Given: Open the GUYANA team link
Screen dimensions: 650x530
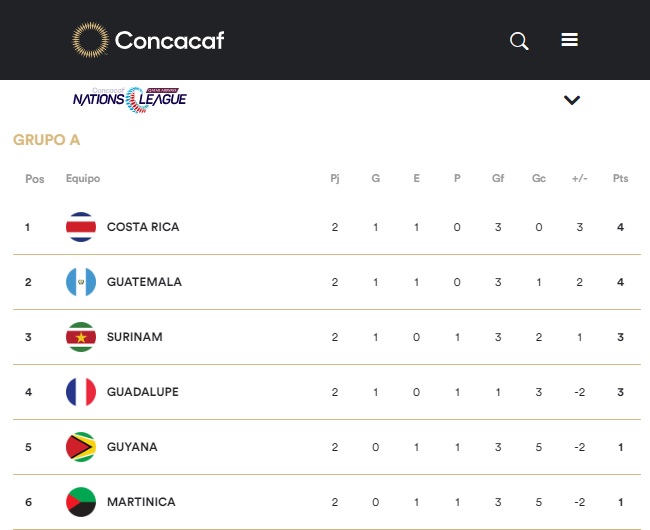Looking at the screenshot, I should tap(132, 447).
